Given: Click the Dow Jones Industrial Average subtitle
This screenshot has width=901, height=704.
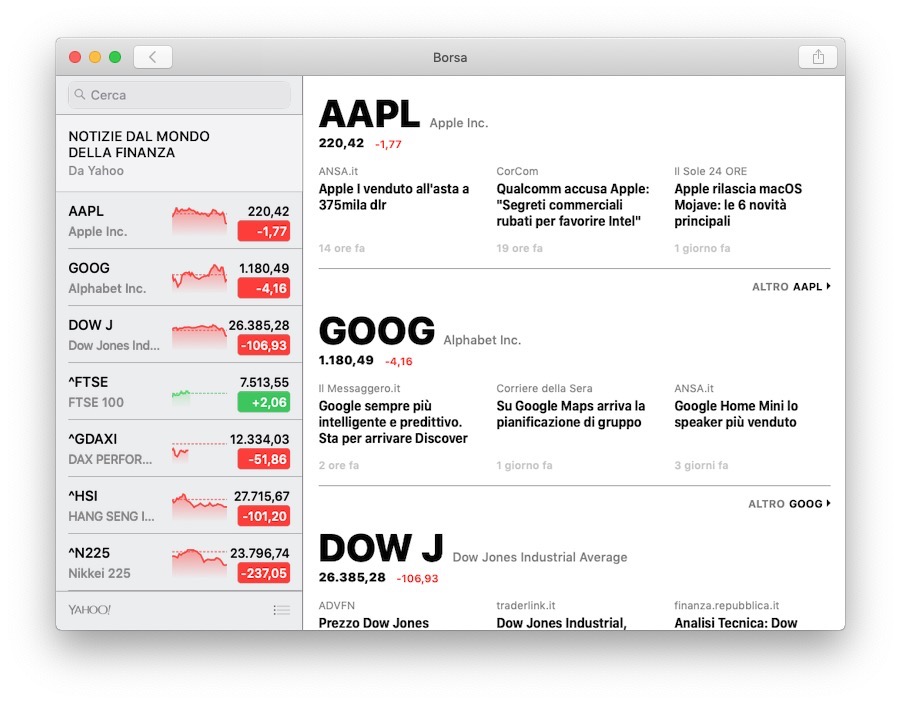Looking at the screenshot, I should [540, 557].
